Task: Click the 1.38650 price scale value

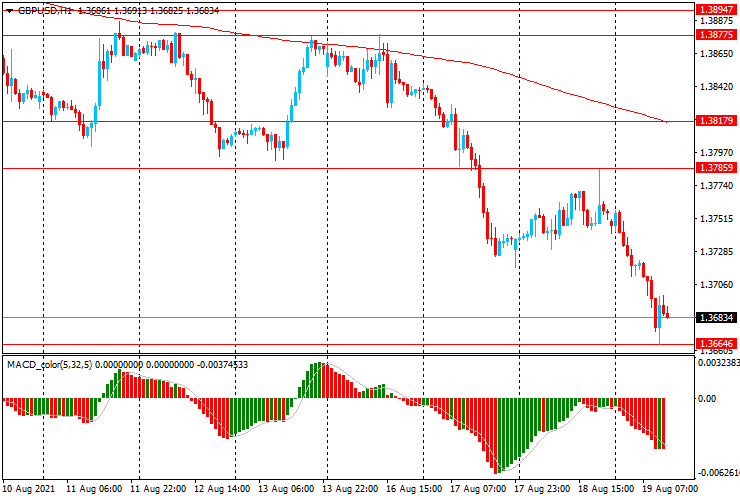Action: pyautogui.click(x=717, y=54)
